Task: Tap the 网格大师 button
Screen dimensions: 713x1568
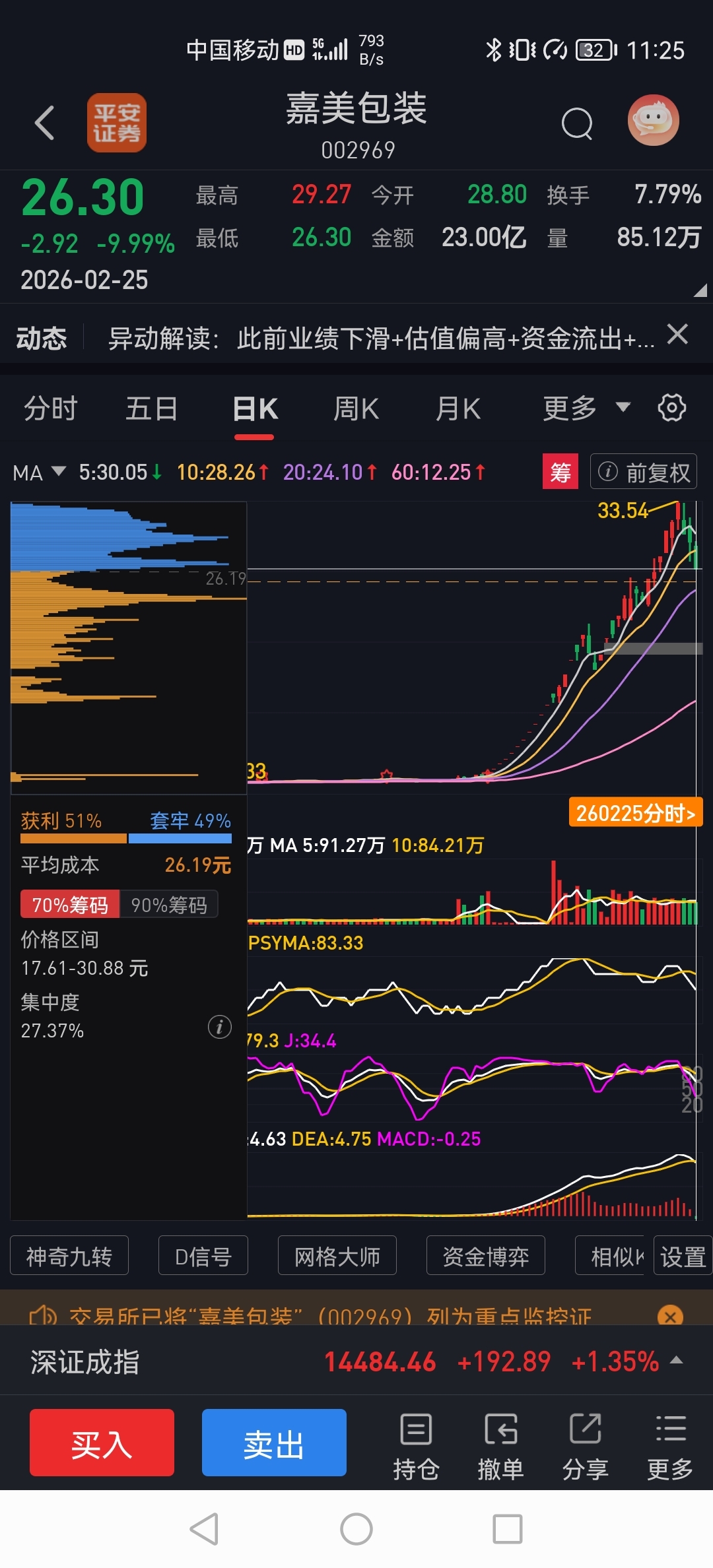Action: [x=337, y=1256]
